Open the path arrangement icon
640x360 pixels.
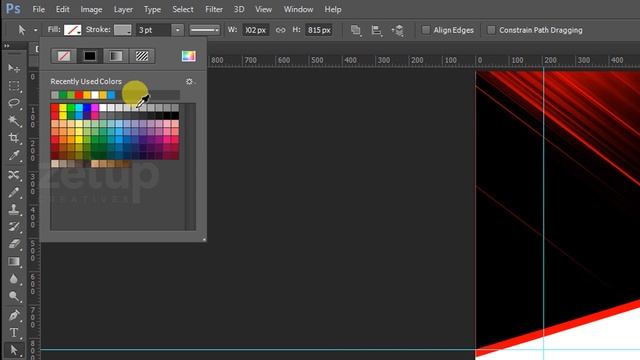[x=398, y=30]
